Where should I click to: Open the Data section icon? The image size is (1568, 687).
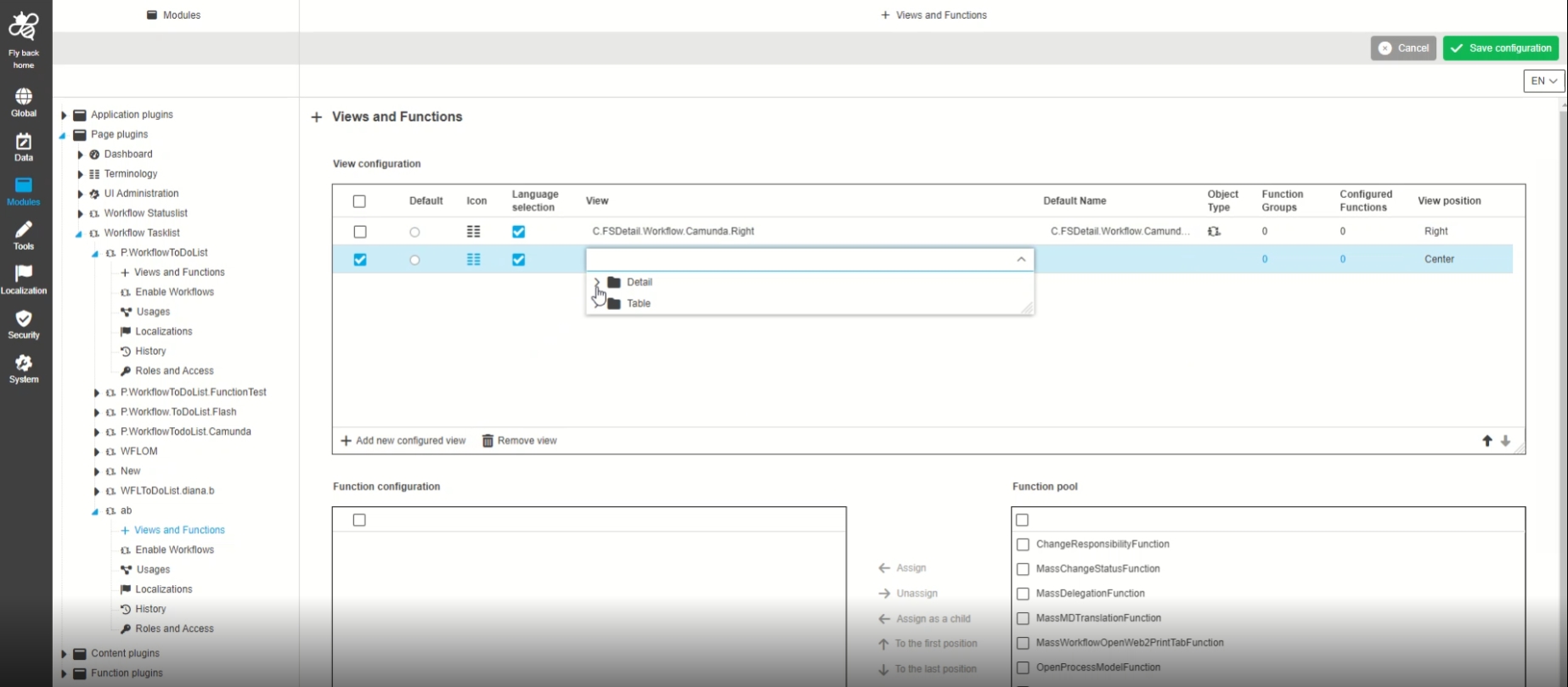coord(24,146)
